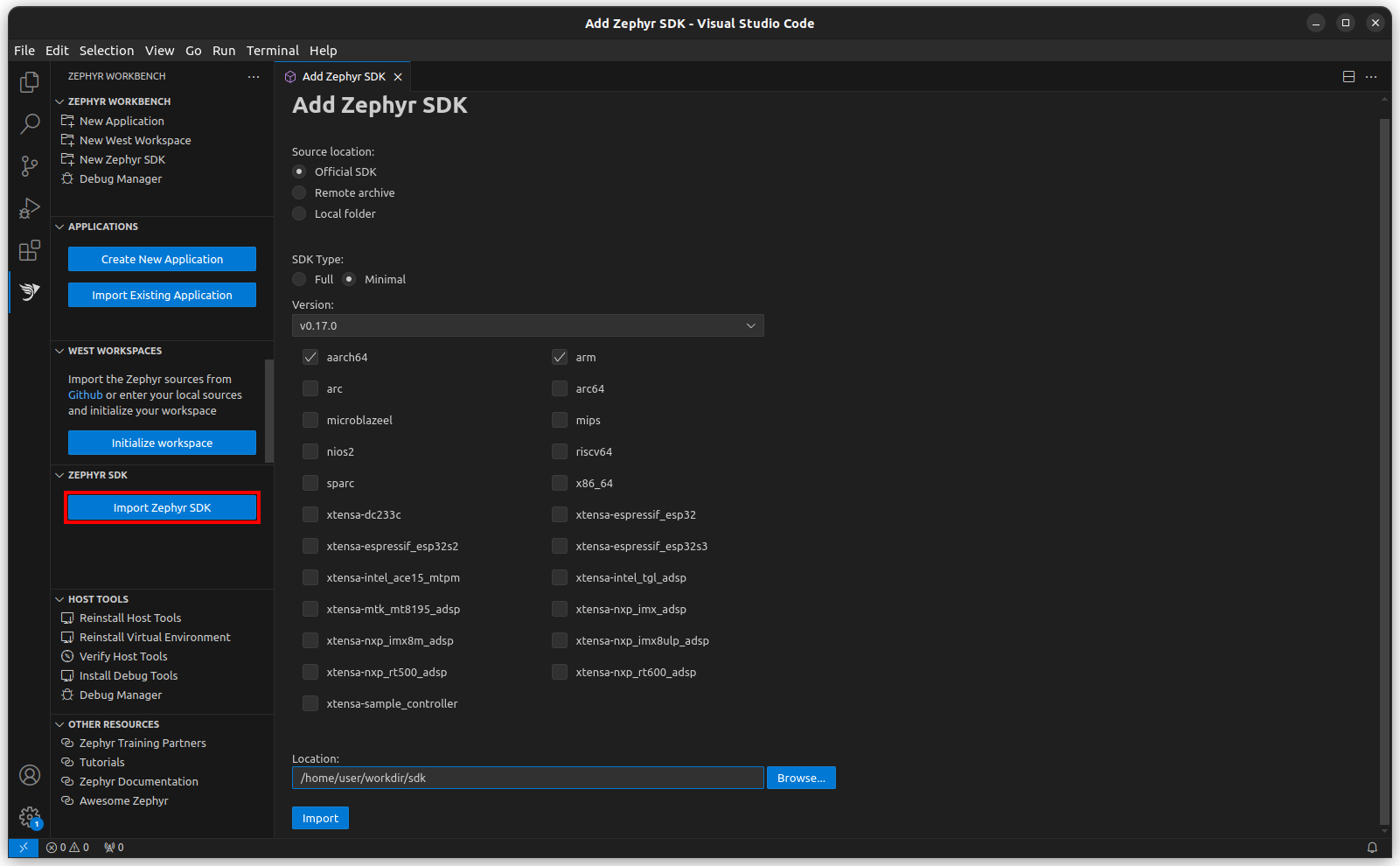Open the Search icon
The image size is (1400, 866).
pyautogui.click(x=29, y=123)
